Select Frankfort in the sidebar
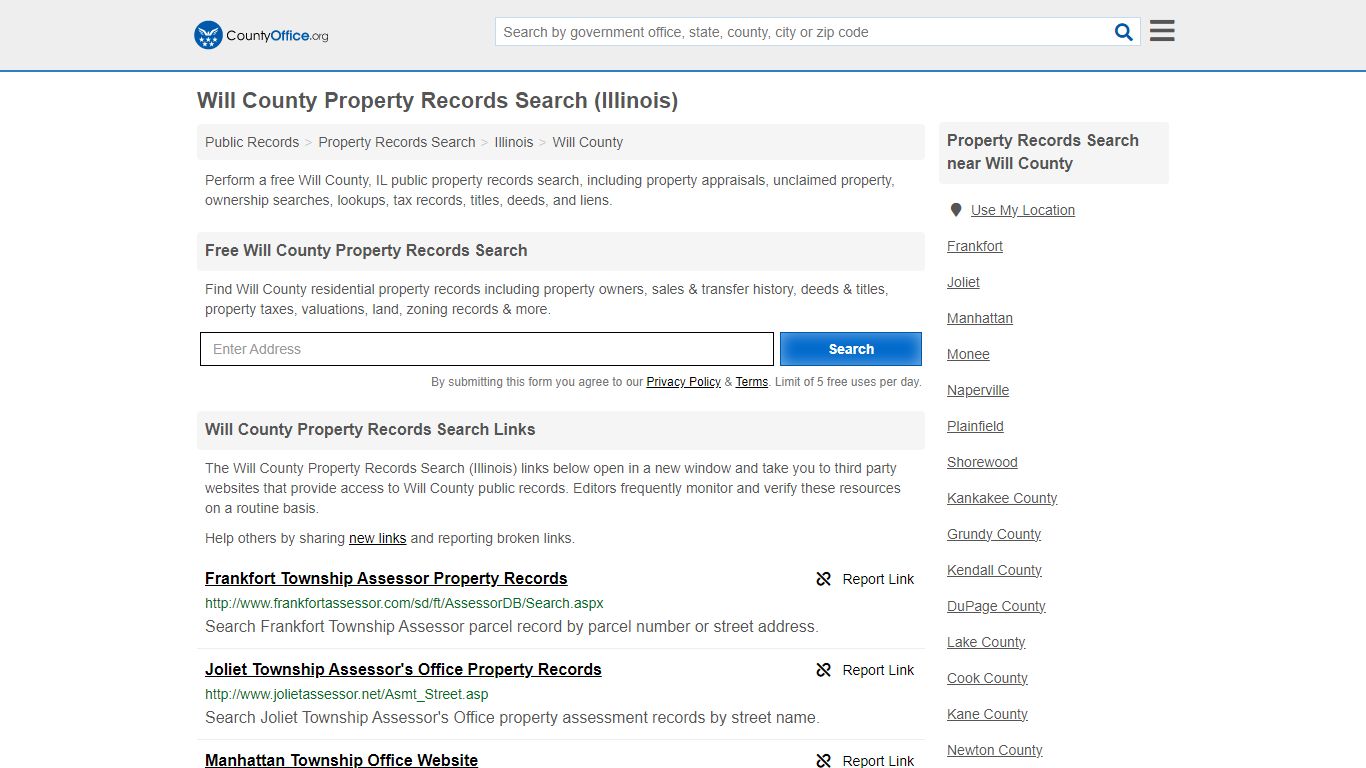Screen dimensions: 1366x768 (x=975, y=246)
